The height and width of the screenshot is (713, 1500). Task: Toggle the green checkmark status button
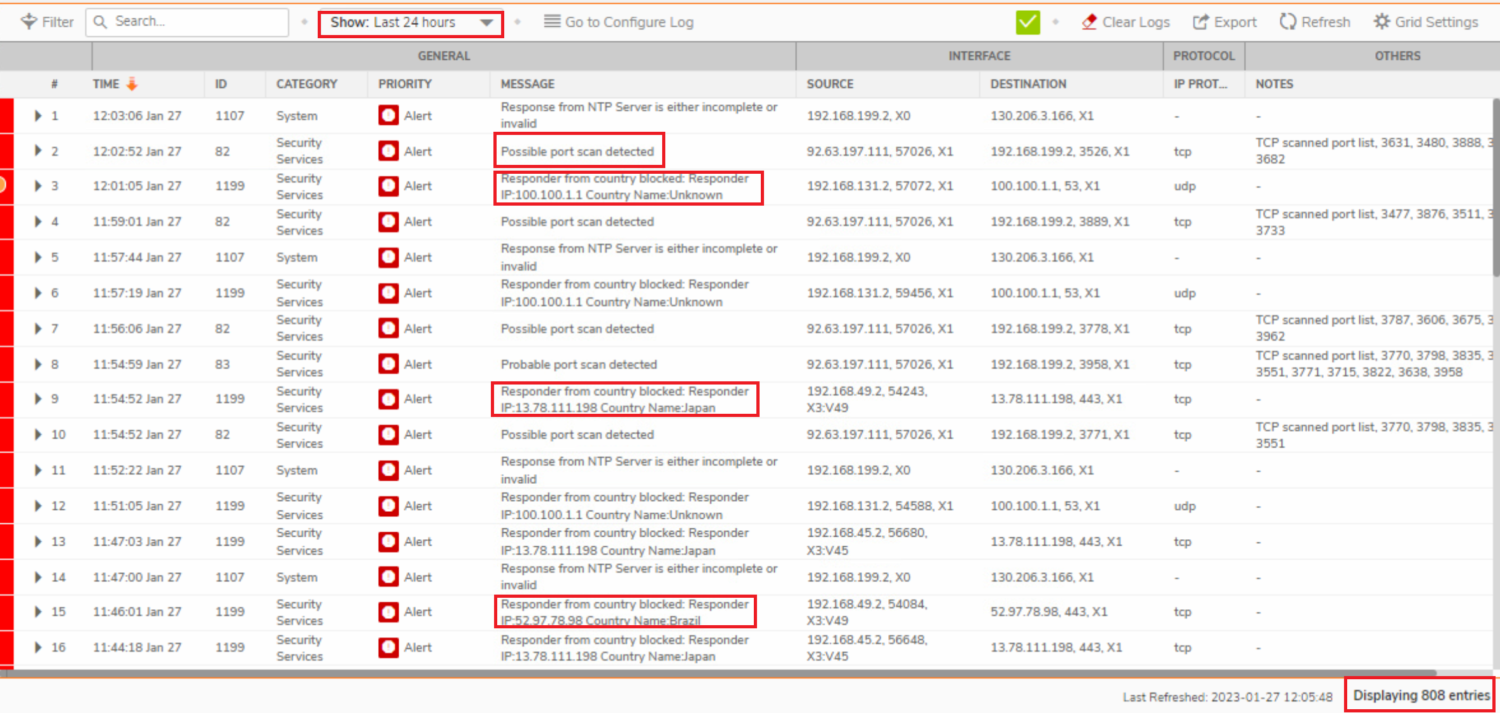pos(1027,22)
